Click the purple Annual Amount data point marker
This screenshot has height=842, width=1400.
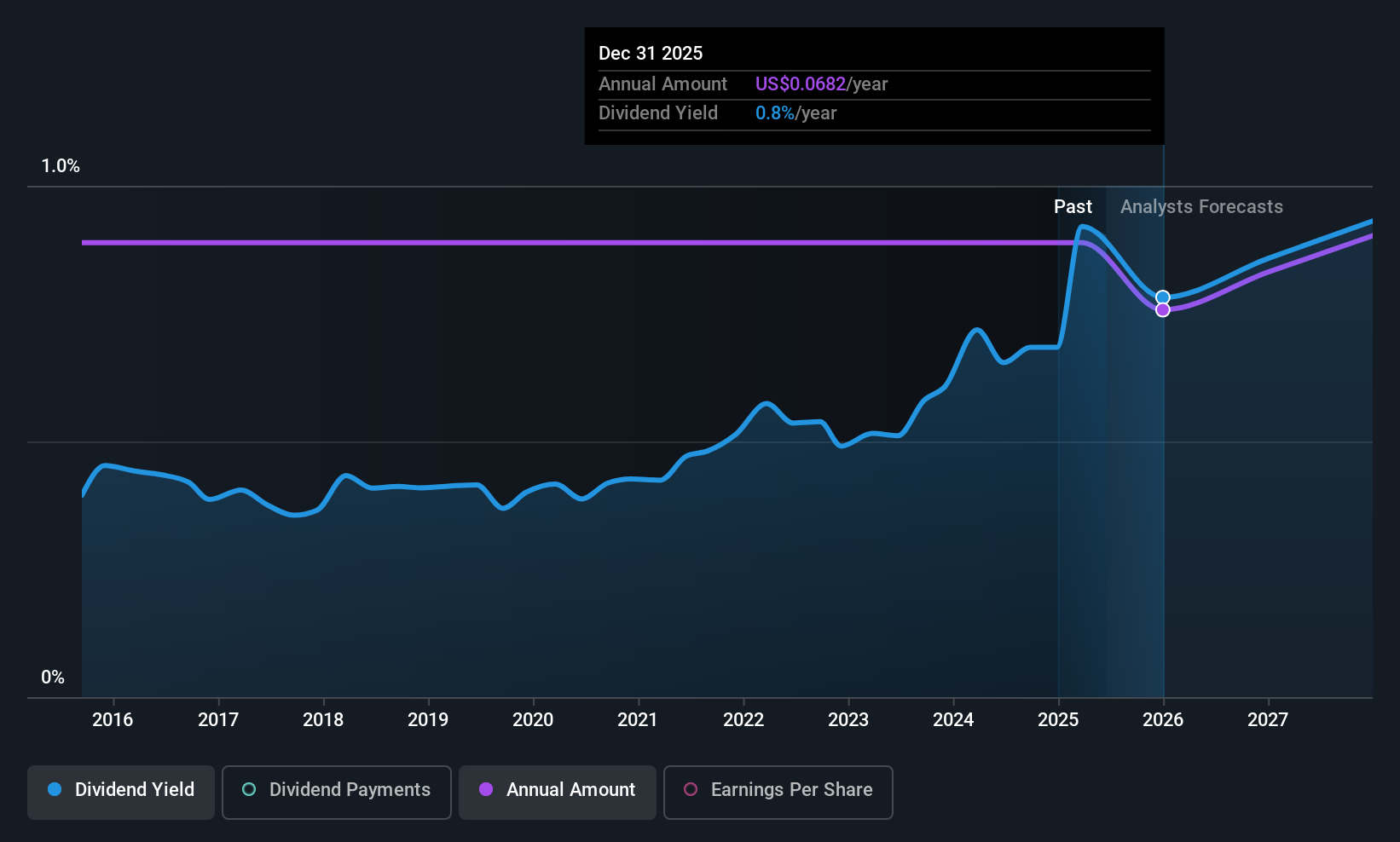[x=1163, y=309]
